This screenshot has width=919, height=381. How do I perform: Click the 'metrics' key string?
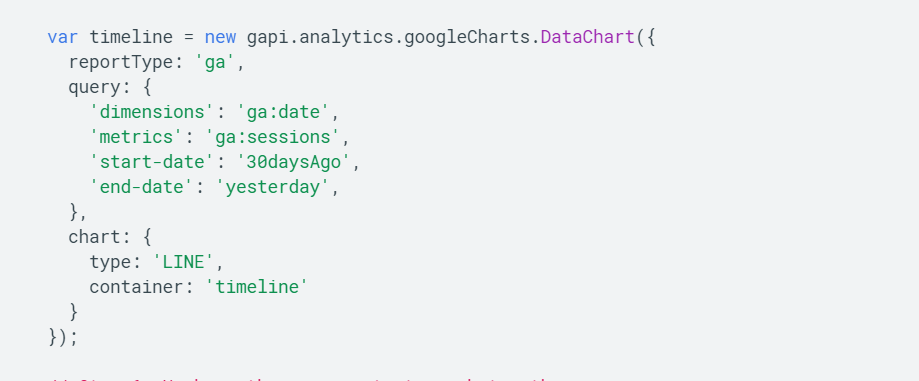click(x=137, y=137)
